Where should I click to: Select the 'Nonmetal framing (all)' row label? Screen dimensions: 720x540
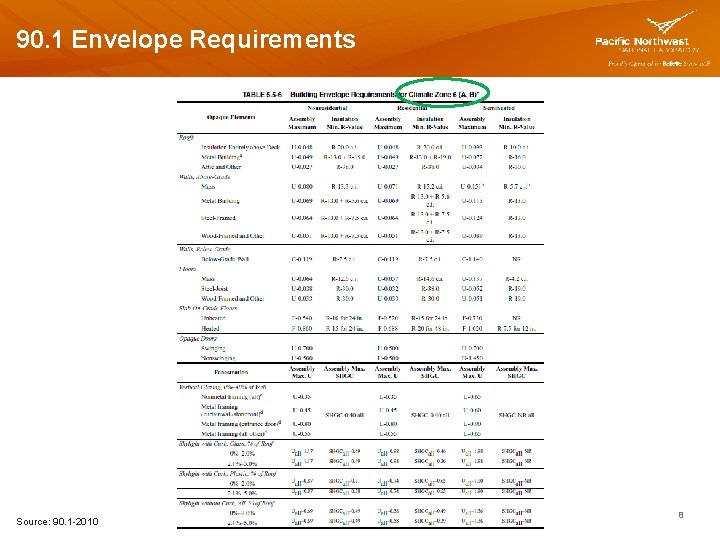pos(232,397)
